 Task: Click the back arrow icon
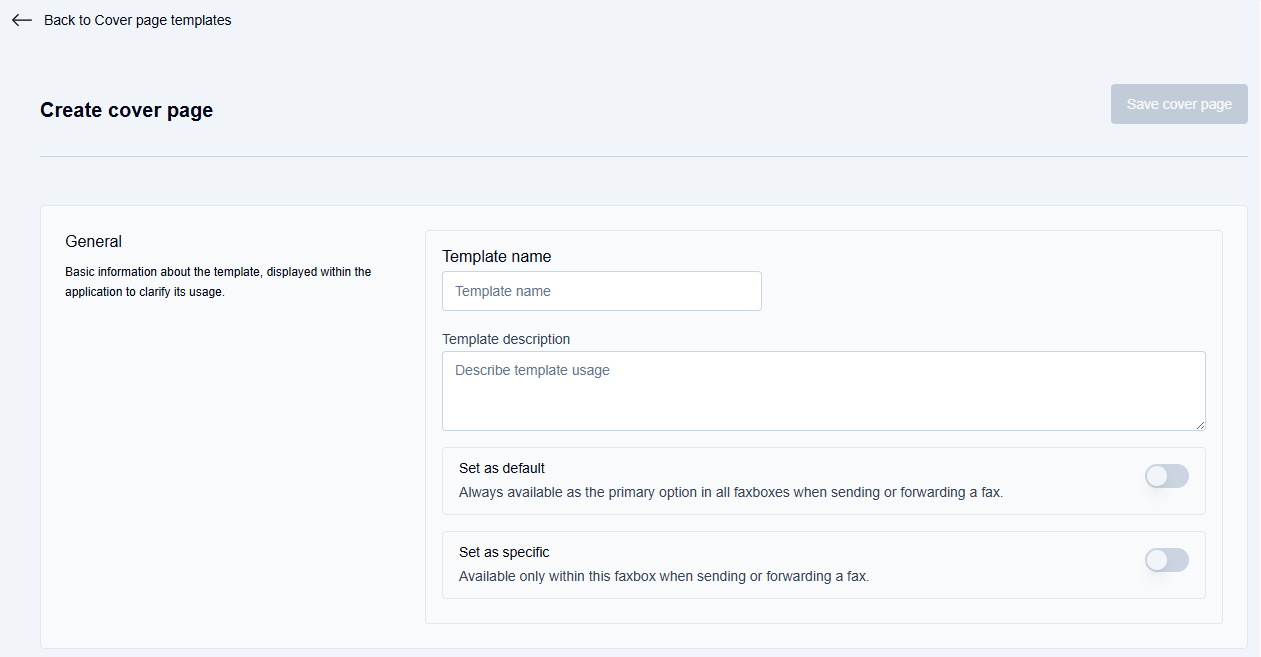(x=22, y=20)
